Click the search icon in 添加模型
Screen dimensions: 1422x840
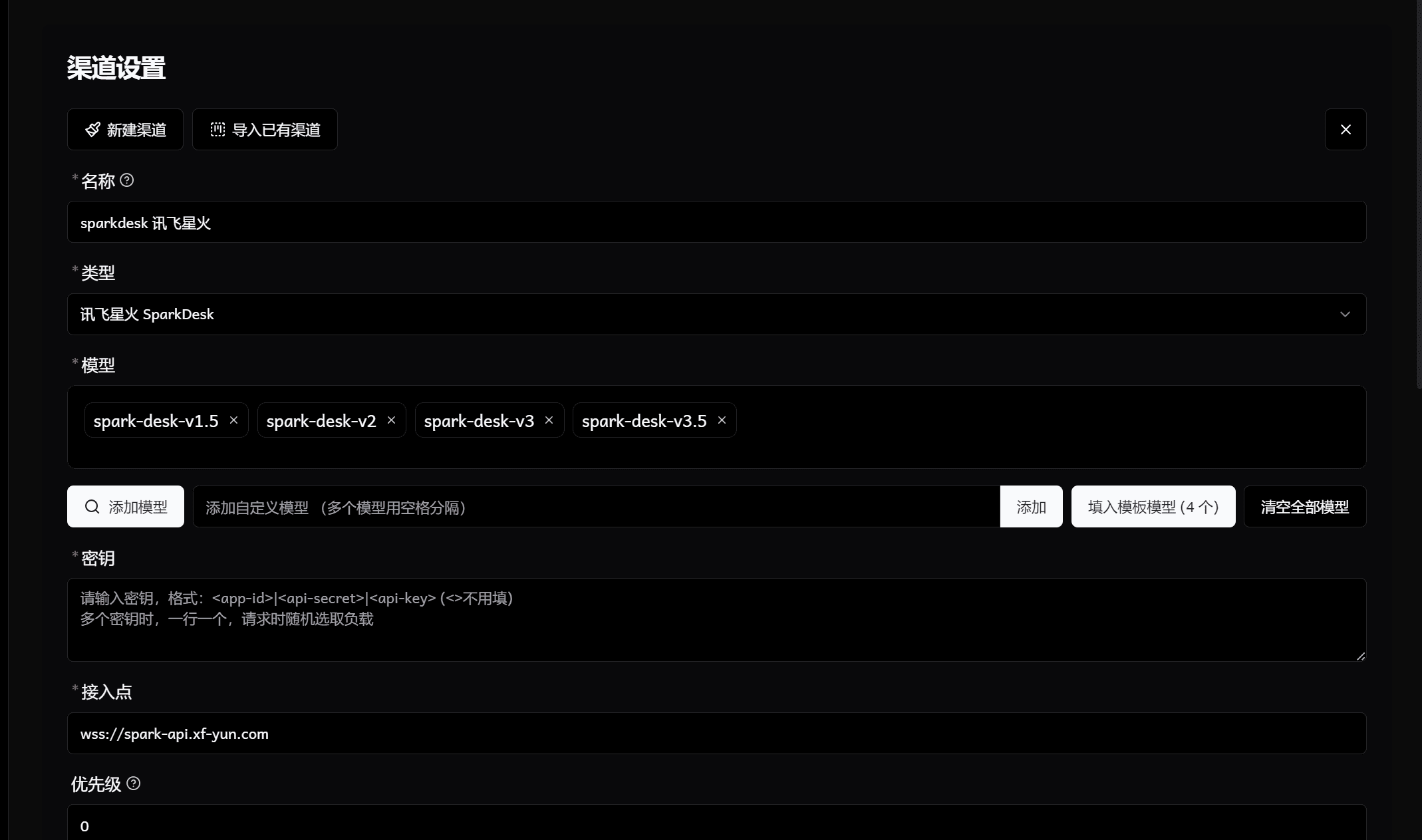(92, 507)
